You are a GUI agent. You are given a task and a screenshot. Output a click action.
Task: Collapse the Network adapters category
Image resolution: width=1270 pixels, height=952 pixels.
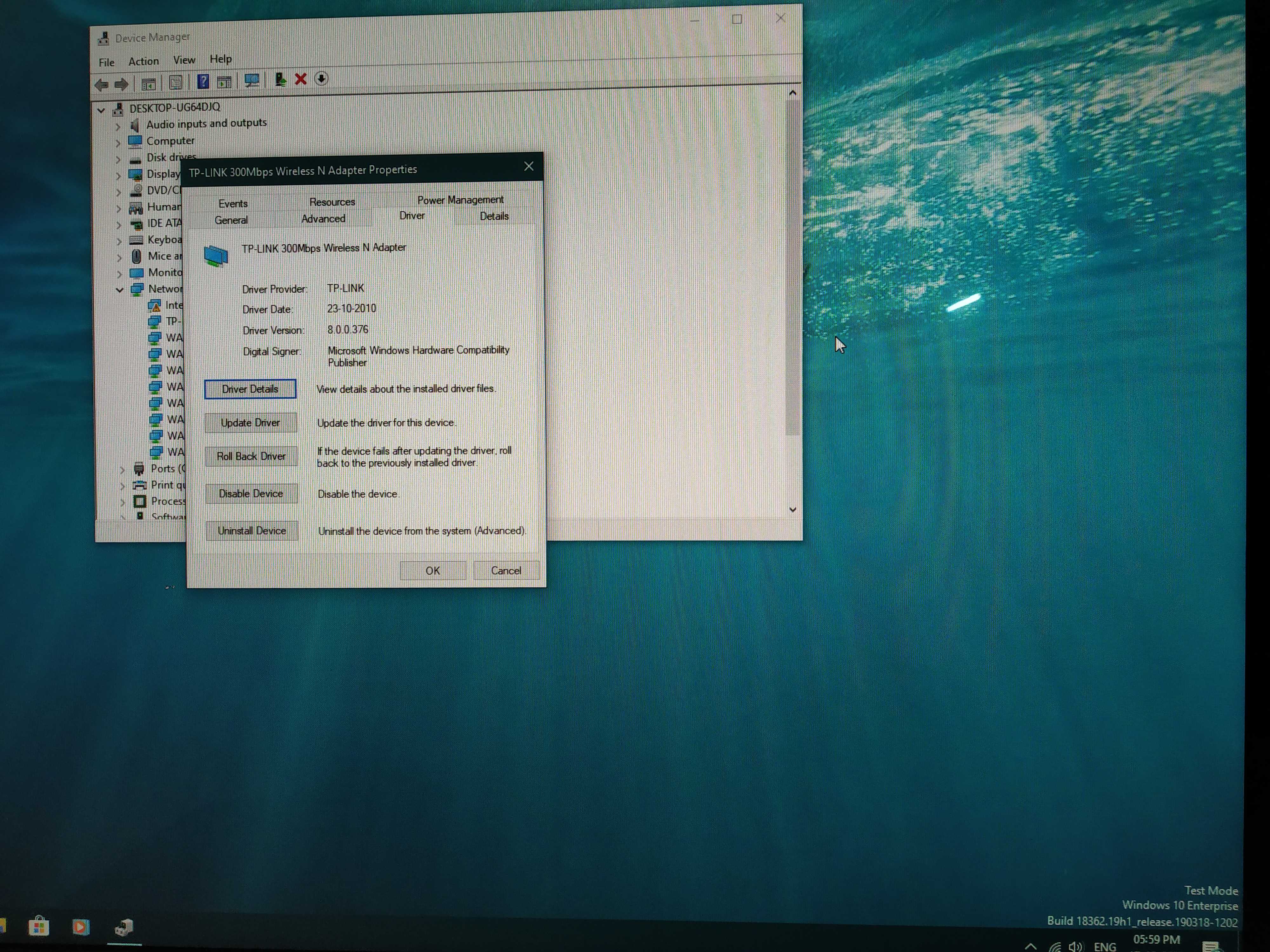point(119,290)
